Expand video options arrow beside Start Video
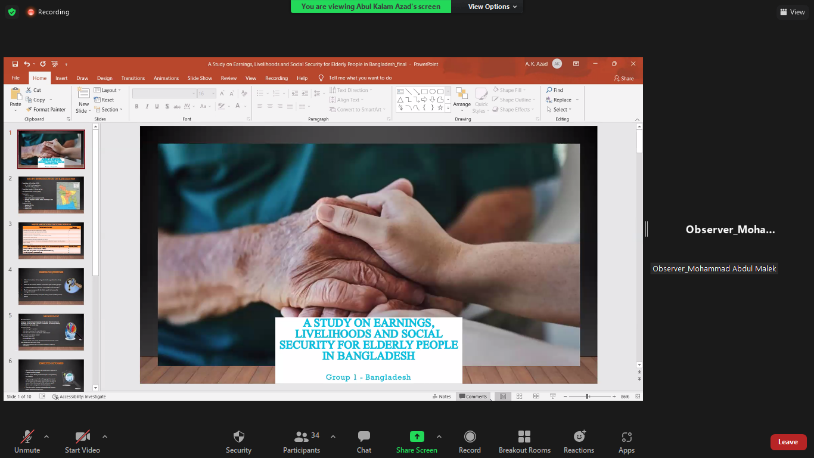This screenshot has width=814, height=458. click(105, 437)
